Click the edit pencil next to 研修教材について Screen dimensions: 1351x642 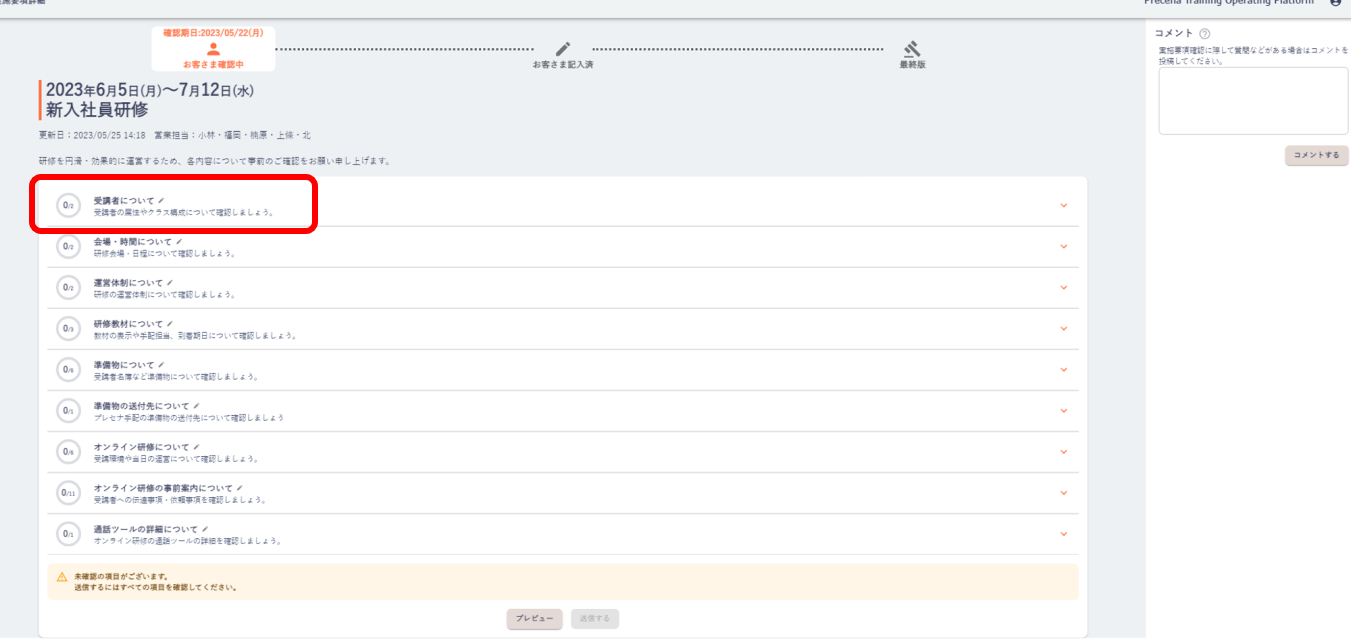click(170, 324)
